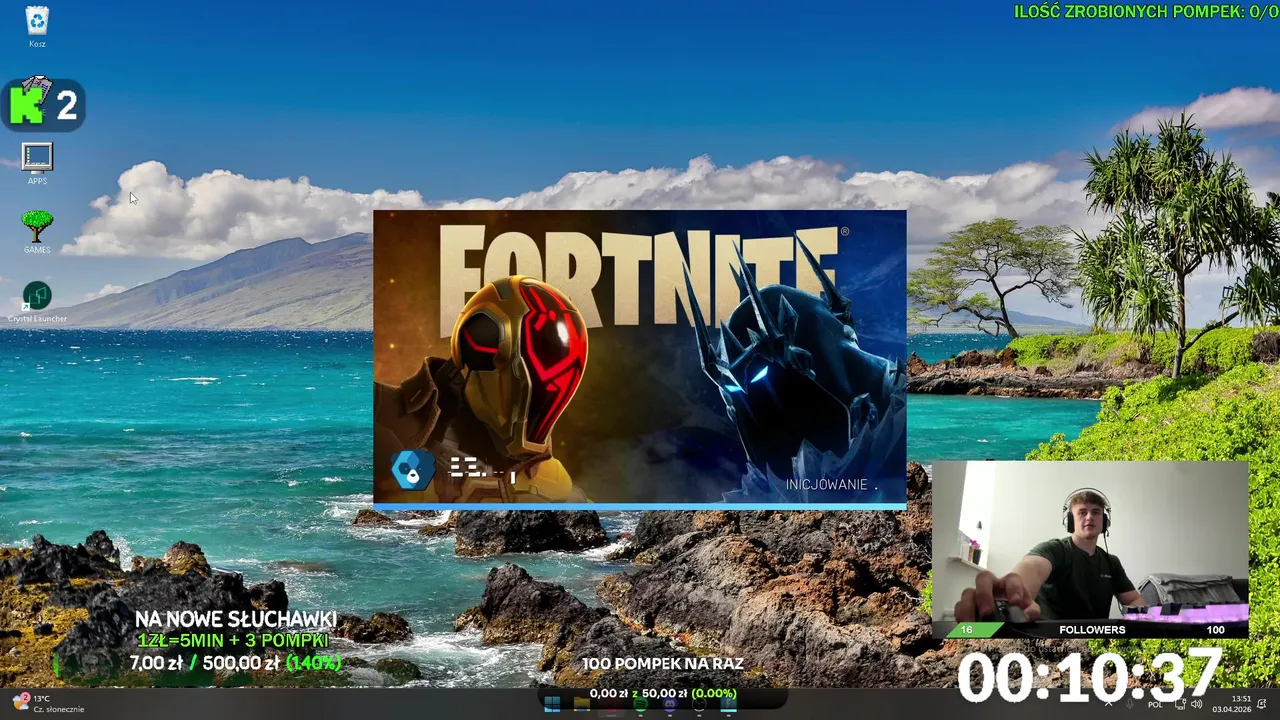Open the Kosz recycle bin icon
This screenshot has width=1280, height=720.
coord(37,26)
